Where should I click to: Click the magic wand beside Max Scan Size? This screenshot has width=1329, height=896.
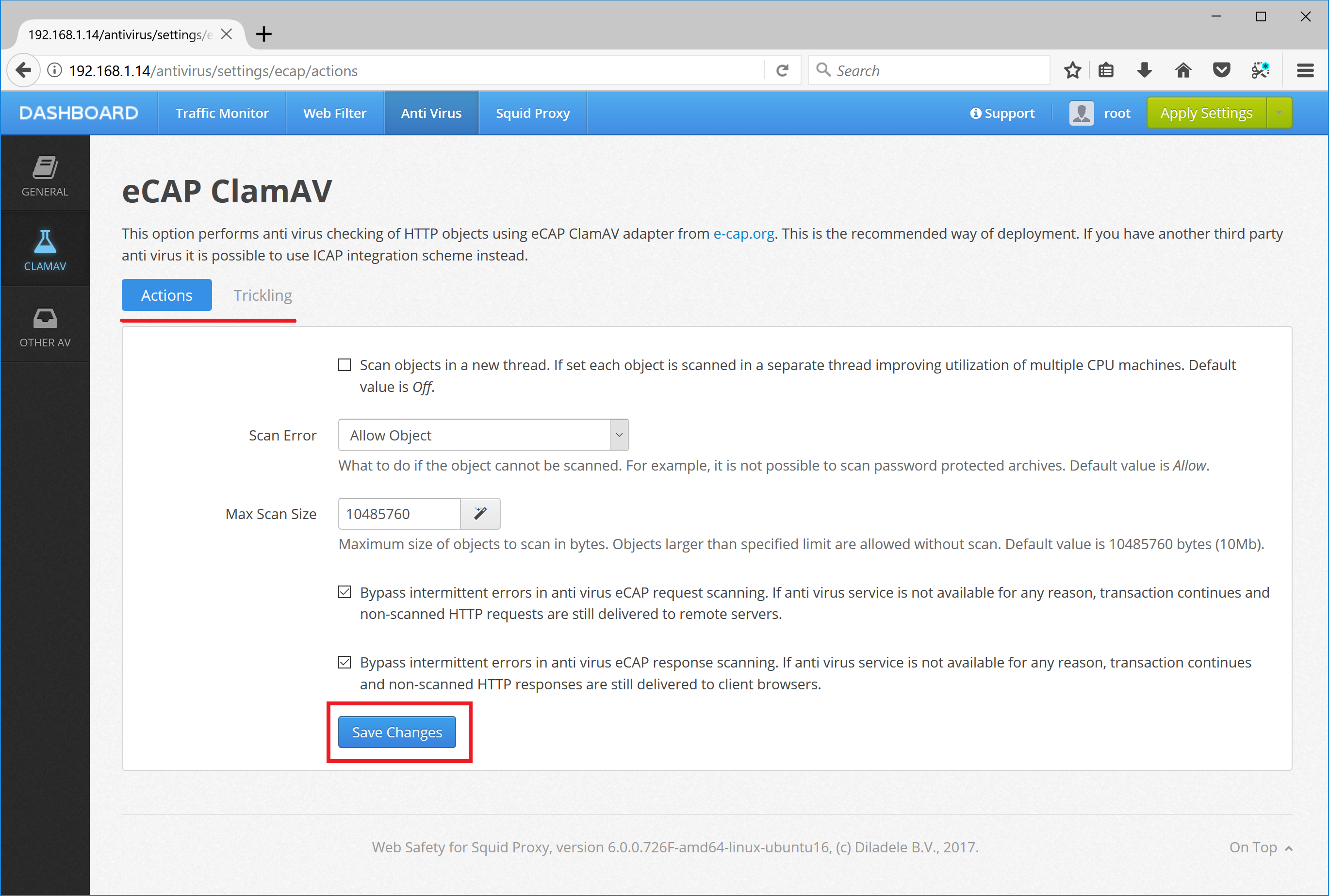480,514
